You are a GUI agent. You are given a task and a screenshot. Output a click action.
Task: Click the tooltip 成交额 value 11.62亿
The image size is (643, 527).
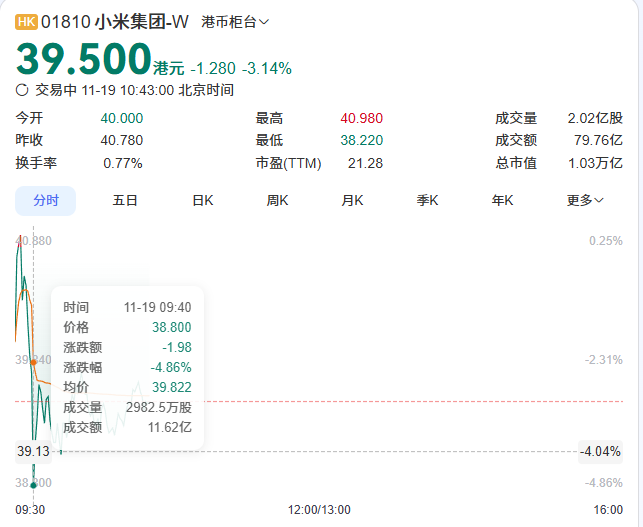pos(170,427)
